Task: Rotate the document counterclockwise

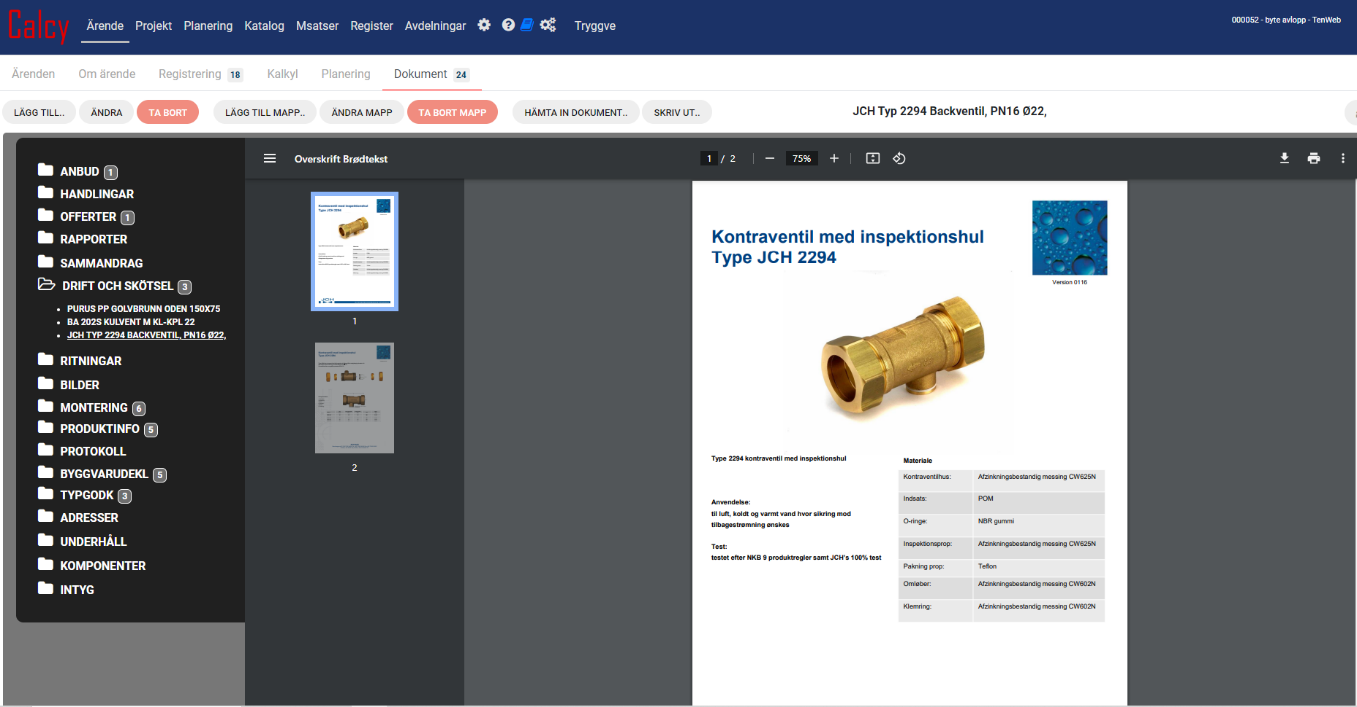Action: click(899, 159)
